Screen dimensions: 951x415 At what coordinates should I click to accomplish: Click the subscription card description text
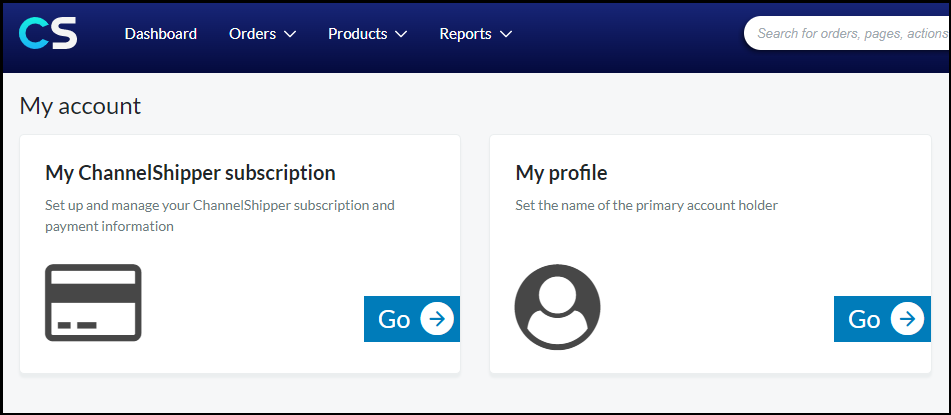pyautogui.click(x=220, y=216)
